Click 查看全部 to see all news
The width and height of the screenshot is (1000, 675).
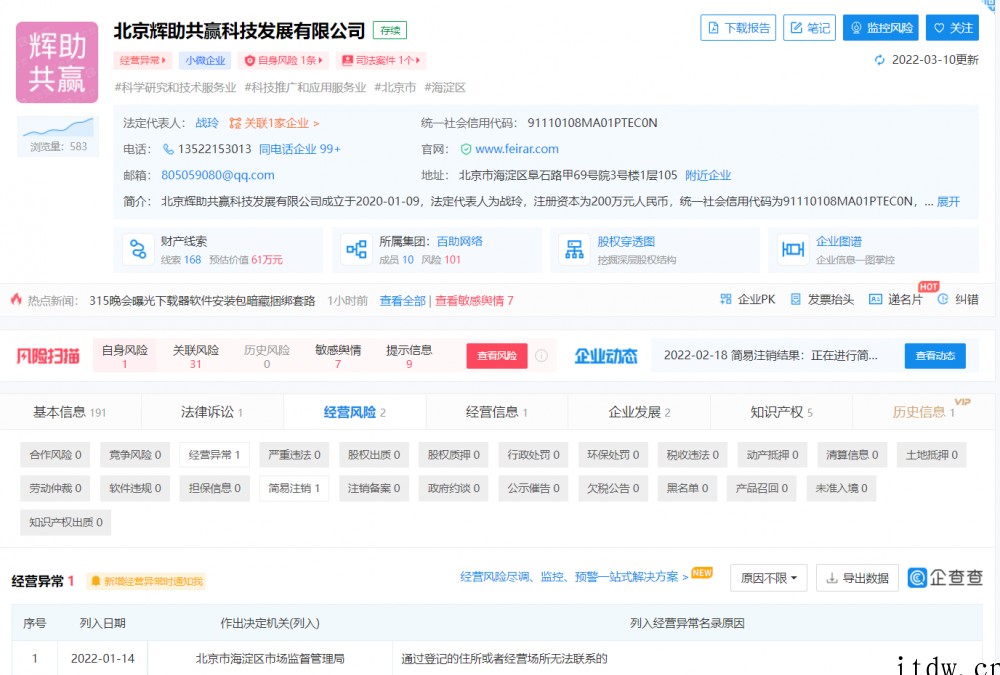point(402,300)
